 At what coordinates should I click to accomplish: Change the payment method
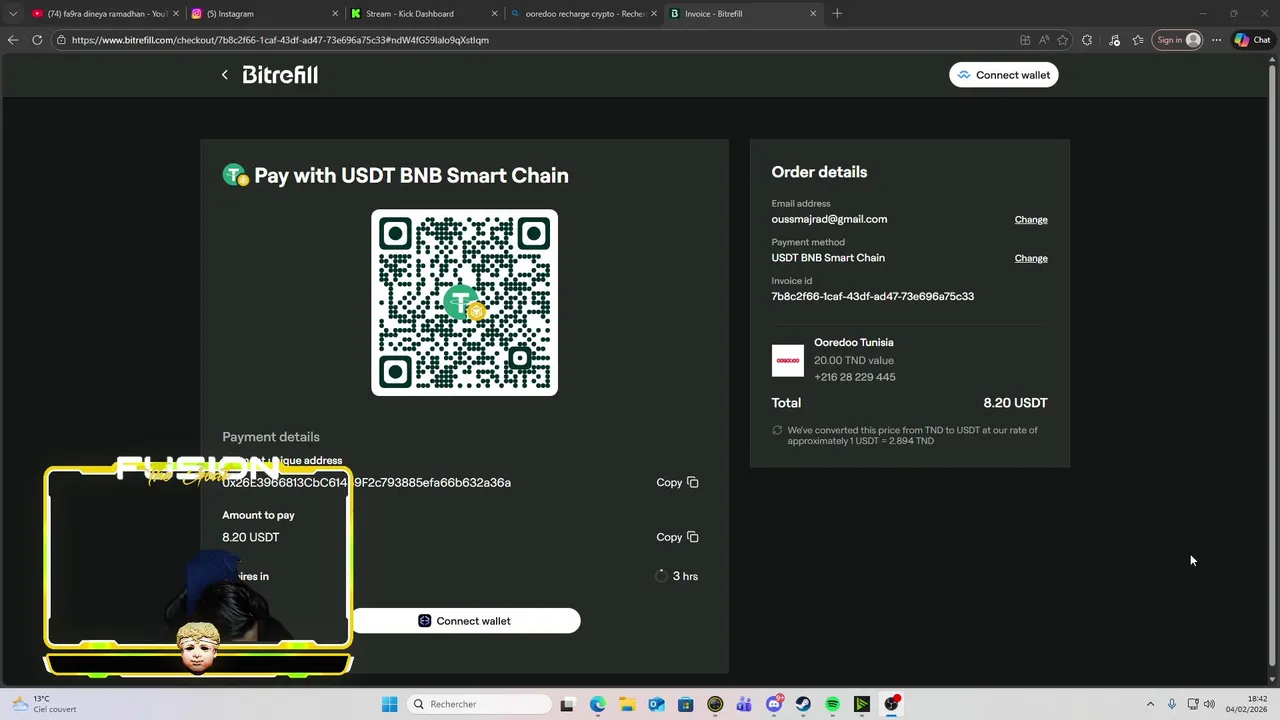[1031, 258]
